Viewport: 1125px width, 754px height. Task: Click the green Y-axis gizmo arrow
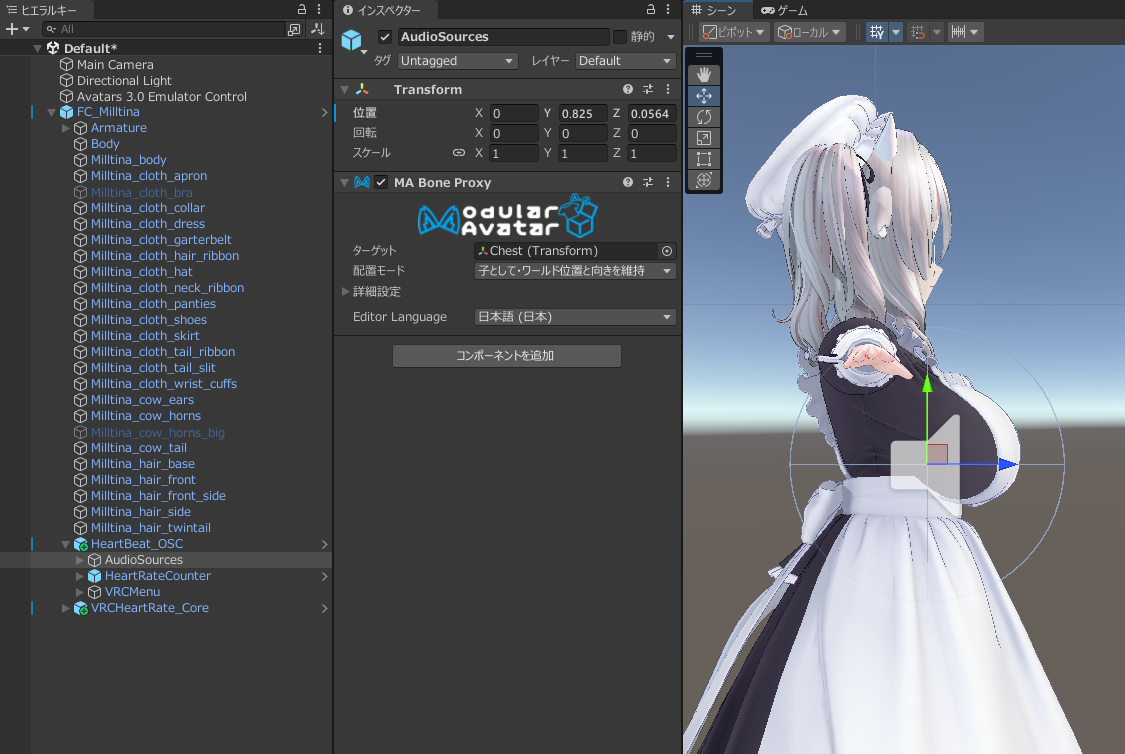pyautogui.click(x=927, y=385)
